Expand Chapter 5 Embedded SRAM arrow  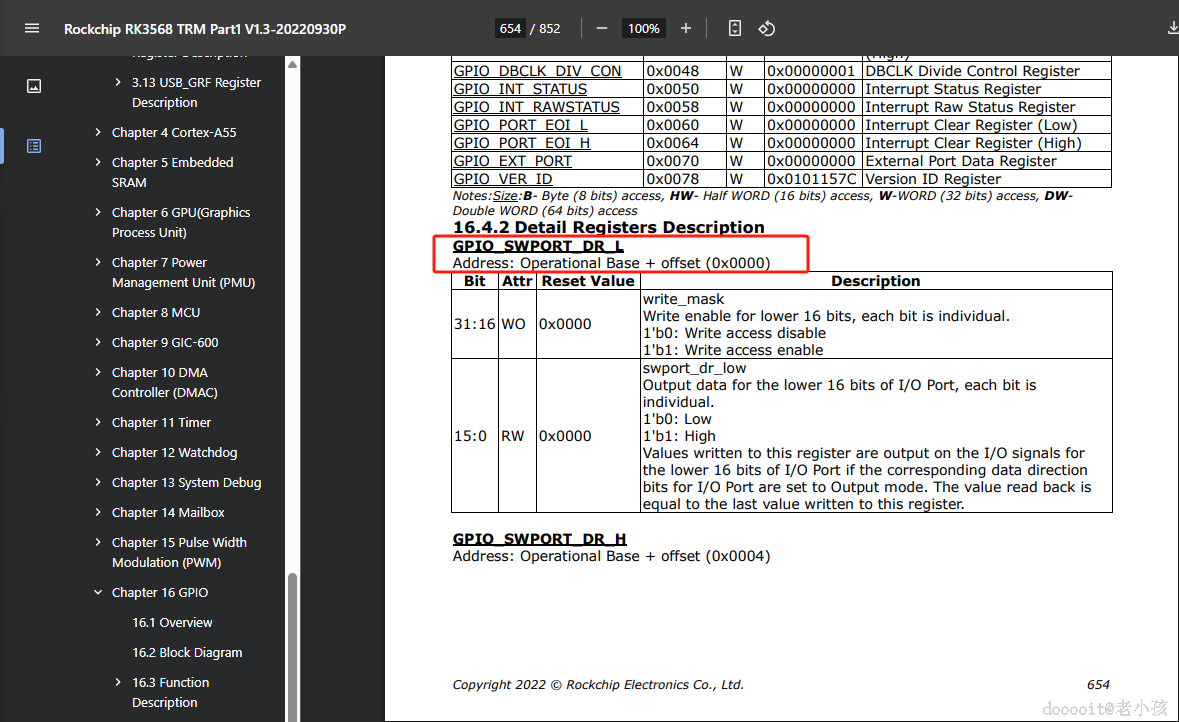(x=98, y=162)
